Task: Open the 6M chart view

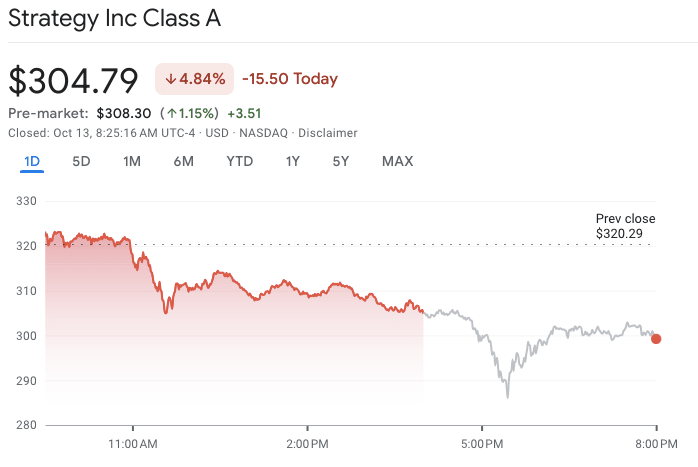Action: 183,162
